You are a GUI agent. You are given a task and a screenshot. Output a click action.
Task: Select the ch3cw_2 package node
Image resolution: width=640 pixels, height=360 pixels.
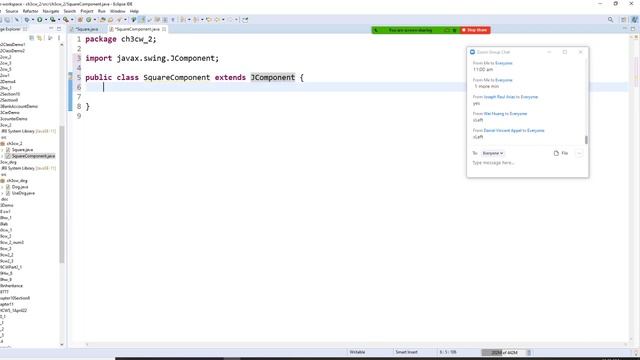(x=14, y=144)
